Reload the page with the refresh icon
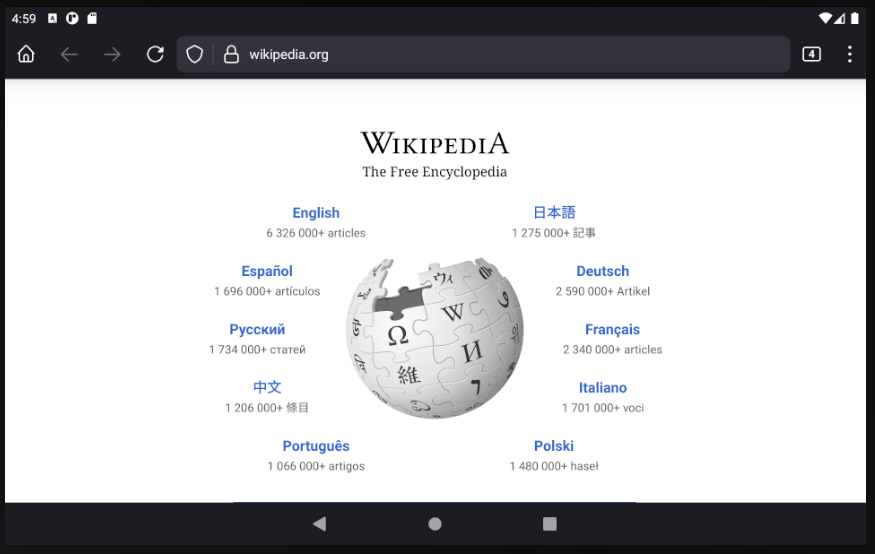875x554 pixels. 155,54
